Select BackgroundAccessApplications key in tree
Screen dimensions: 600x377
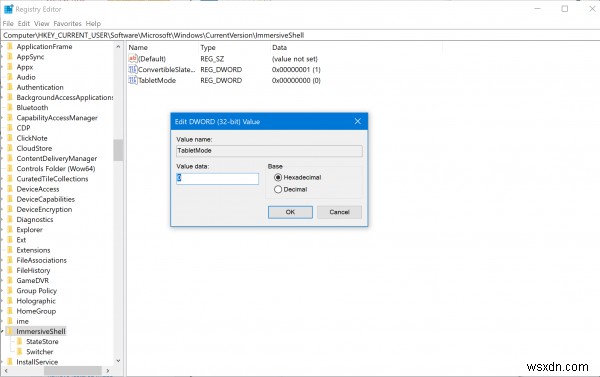(65, 98)
